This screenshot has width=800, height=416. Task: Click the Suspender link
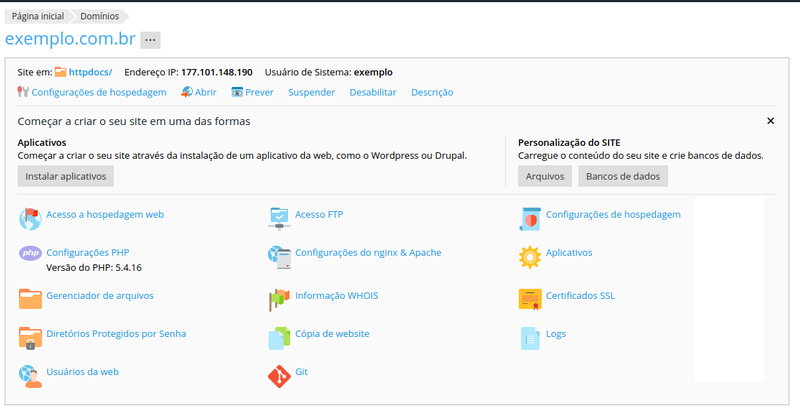pyautogui.click(x=311, y=92)
